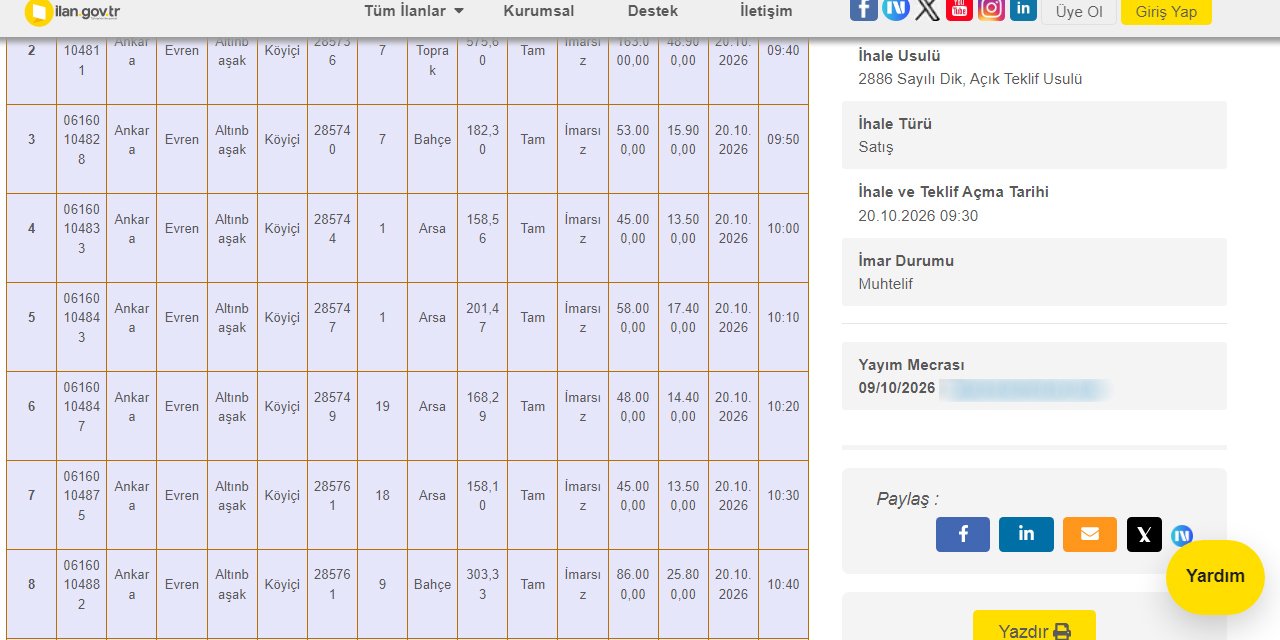Share via Facebook in the Paylaş section
1280x640 pixels.
coord(963,534)
